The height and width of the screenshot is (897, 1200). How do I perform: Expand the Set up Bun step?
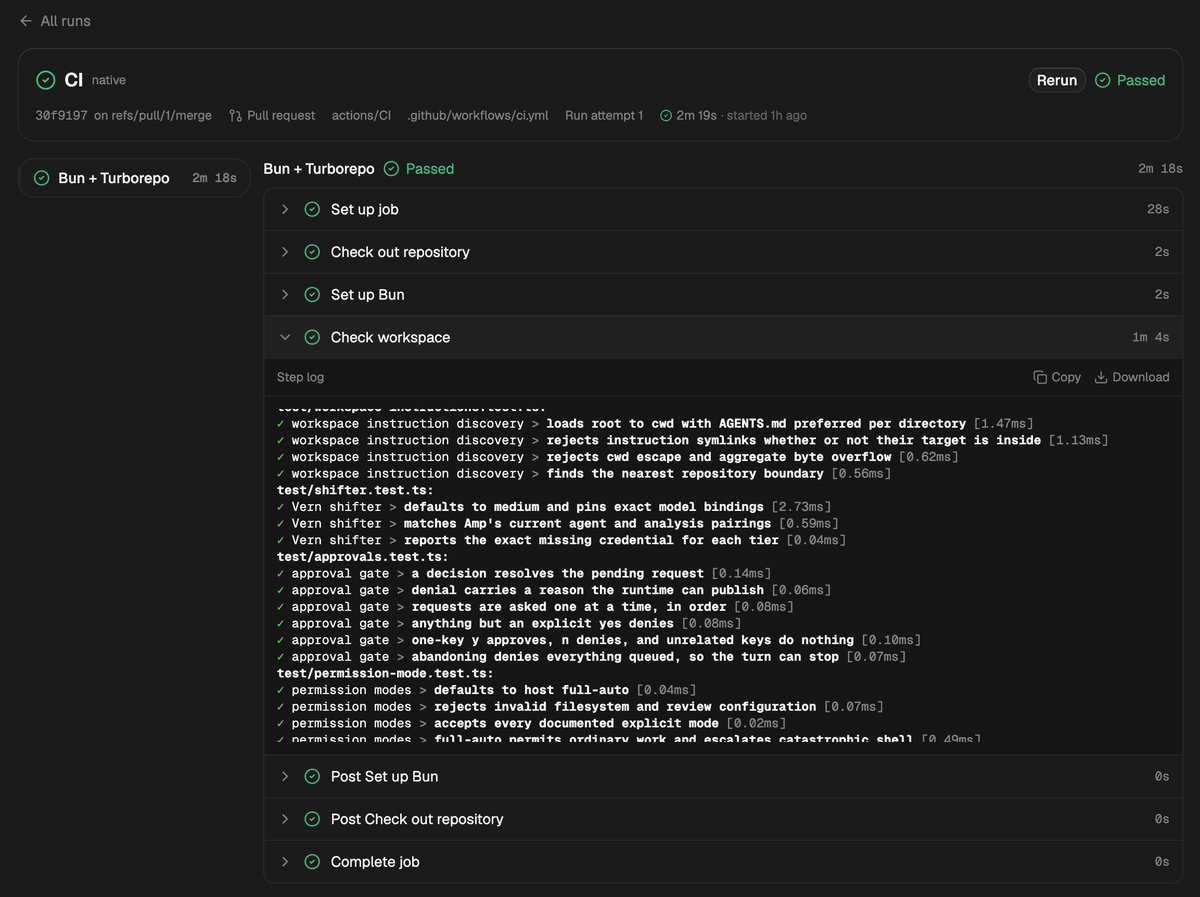click(723, 295)
